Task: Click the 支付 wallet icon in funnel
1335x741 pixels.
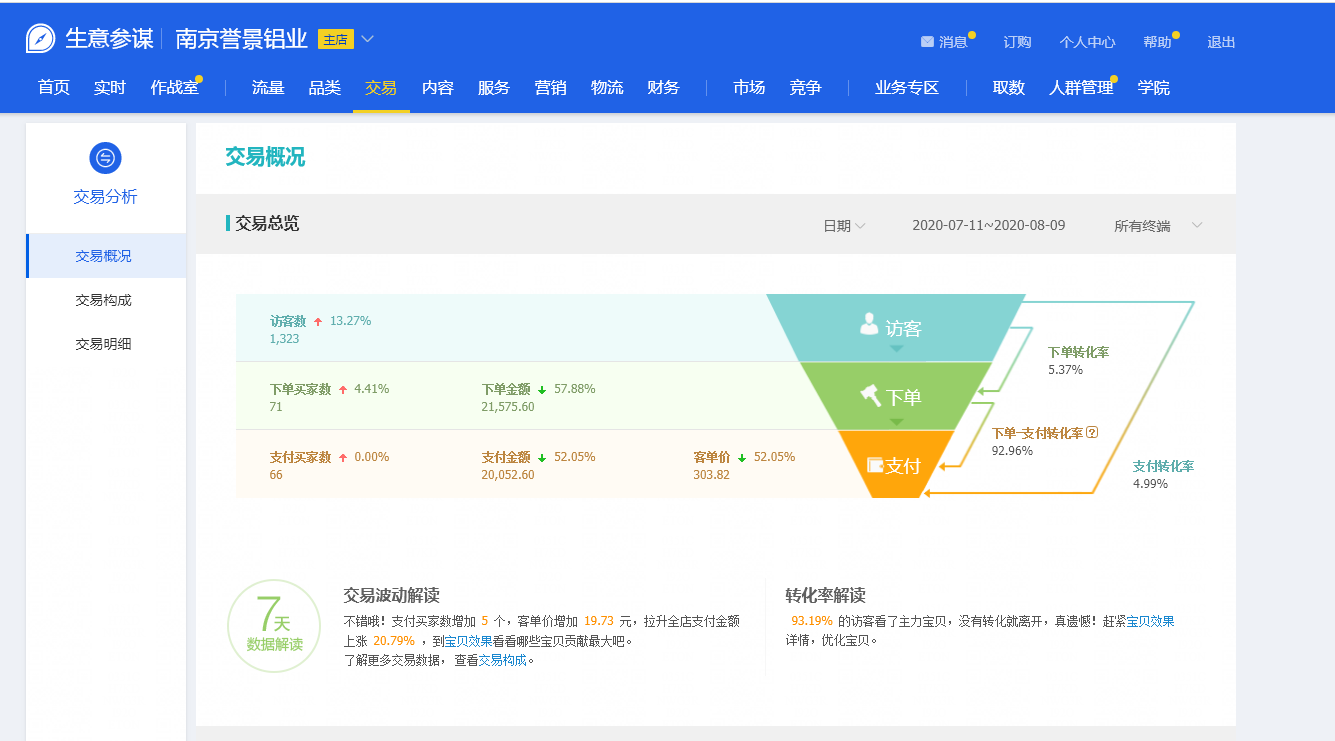Action: pos(875,465)
